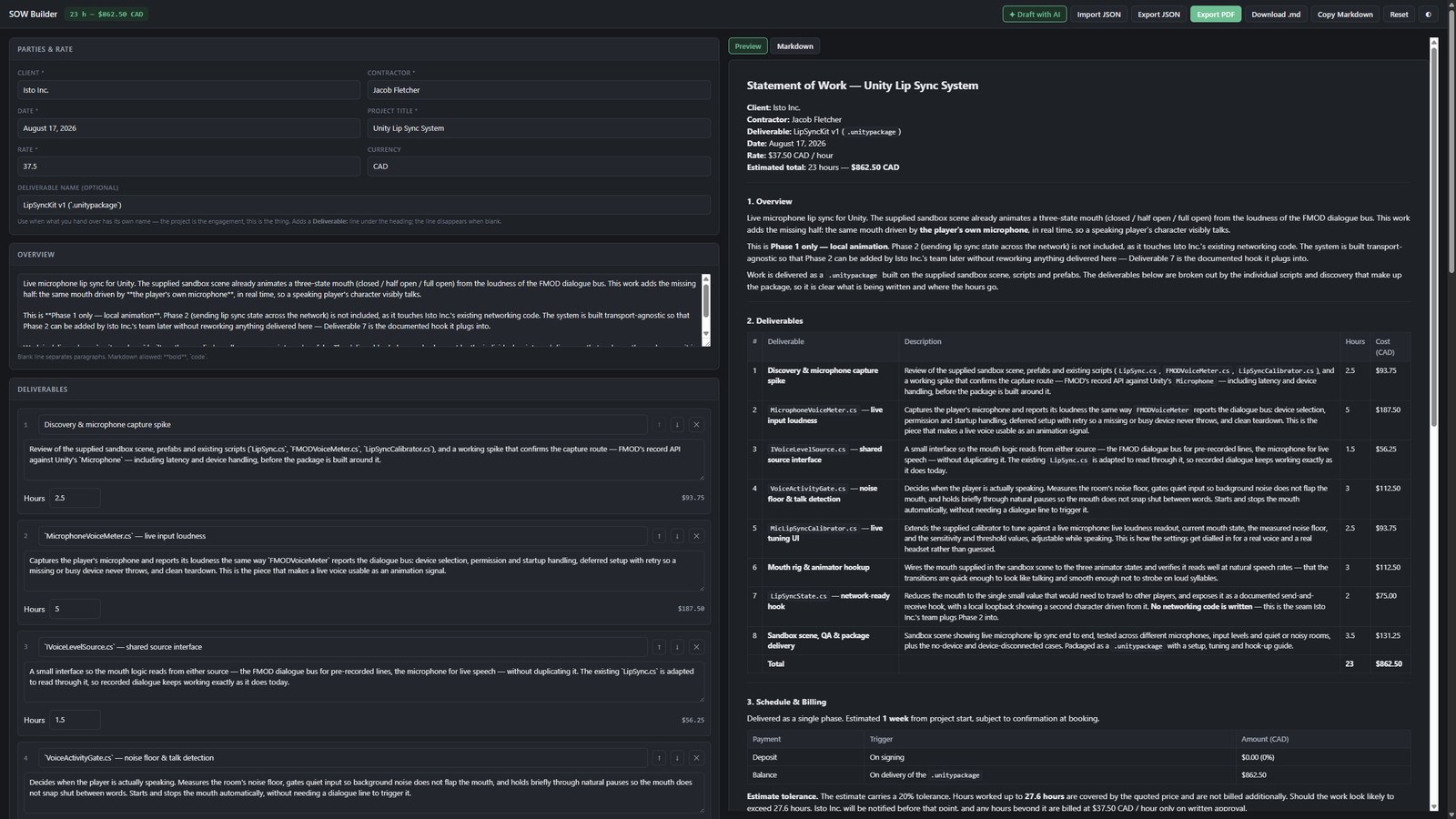Click Draft with AI button
This screenshot has width=1456, height=819.
pos(1035,15)
